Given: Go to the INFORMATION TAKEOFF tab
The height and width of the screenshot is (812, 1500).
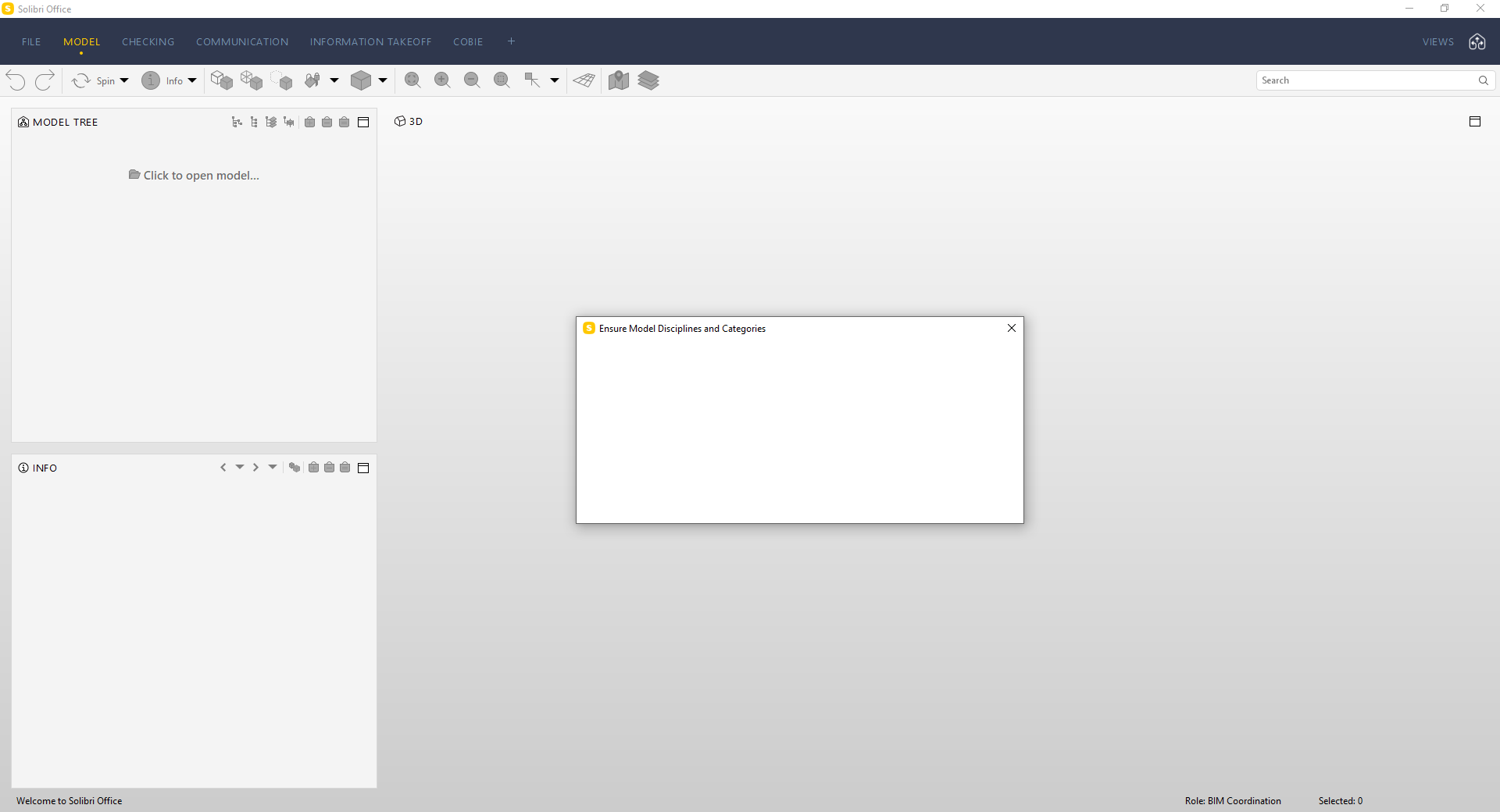Looking at the screenshot, I should point(371,42).
